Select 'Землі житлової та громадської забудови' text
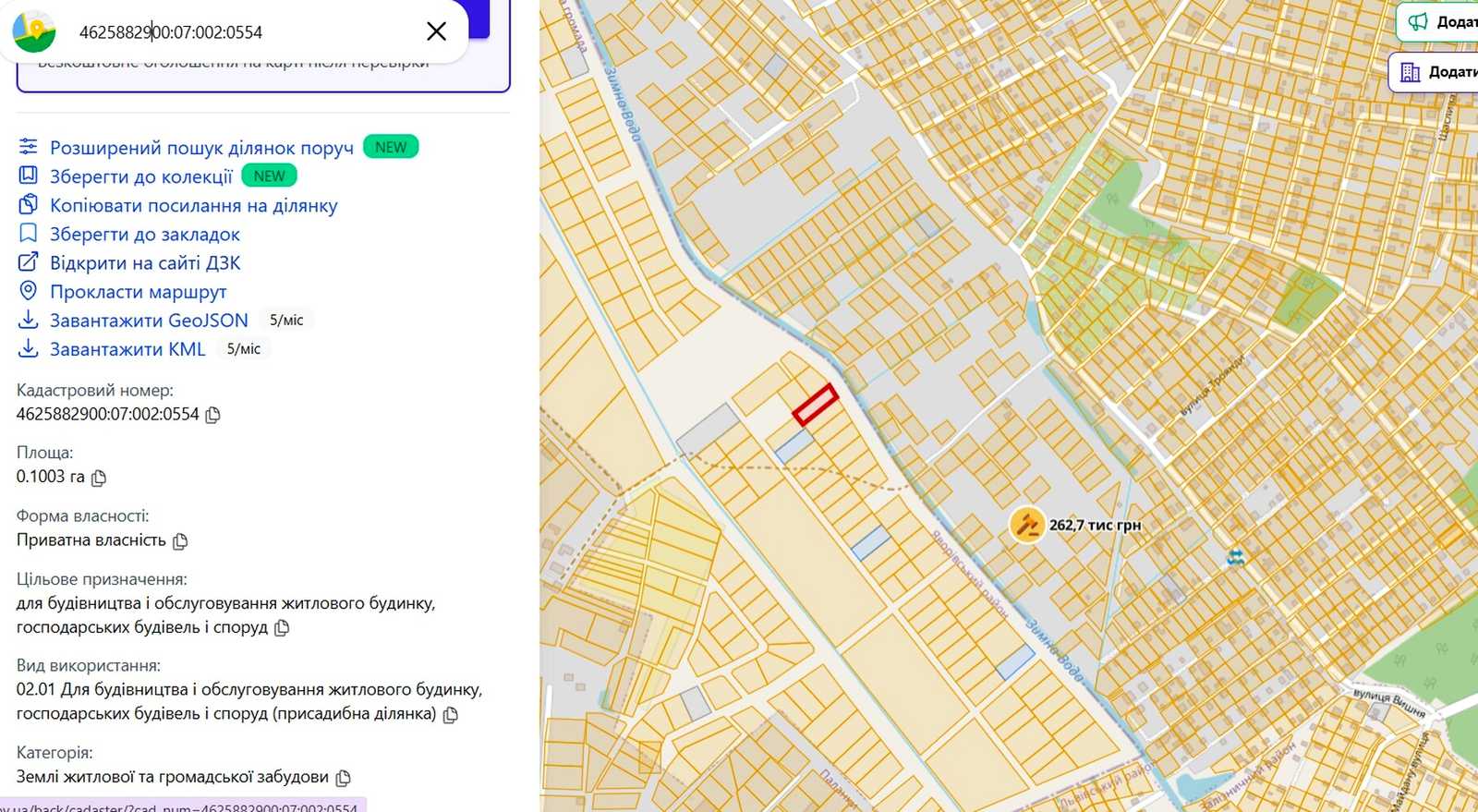Screen dimensions: 1478x812 click(x=172, y=777)
